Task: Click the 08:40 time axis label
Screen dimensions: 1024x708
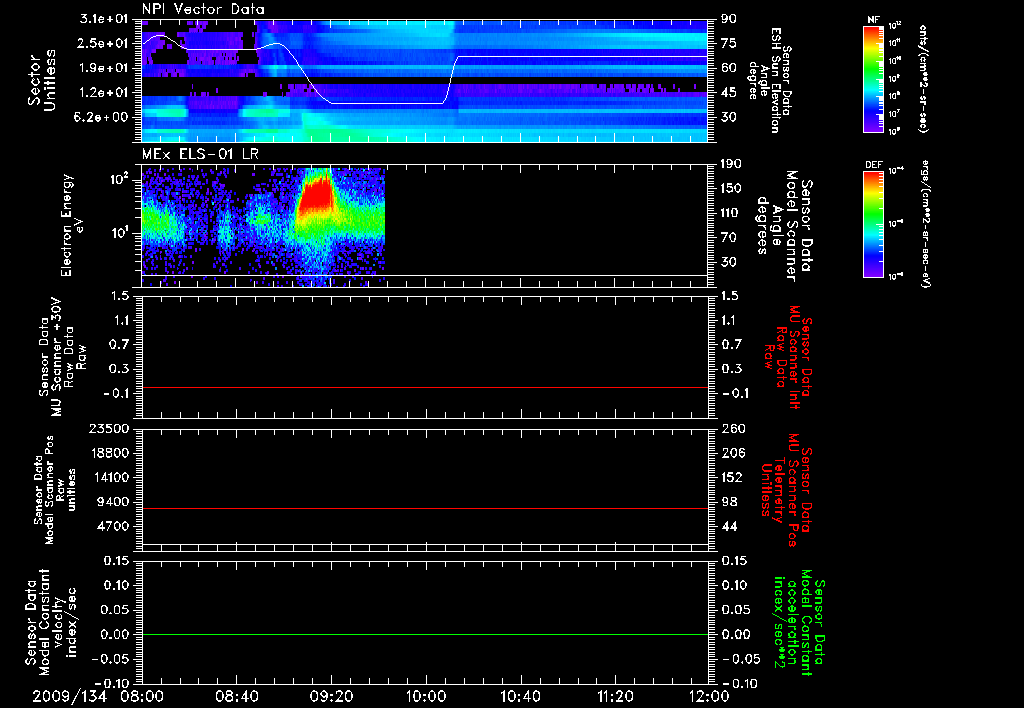Action: coord(236,696)
